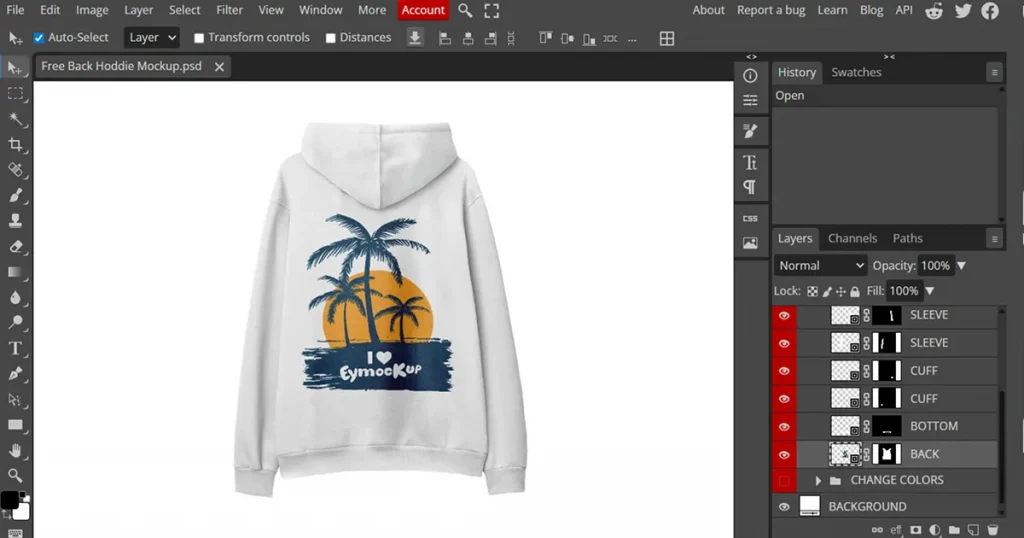Open the CSS panel icon
This screenshot has height=538, width=1024.
[x=750, y=218]
